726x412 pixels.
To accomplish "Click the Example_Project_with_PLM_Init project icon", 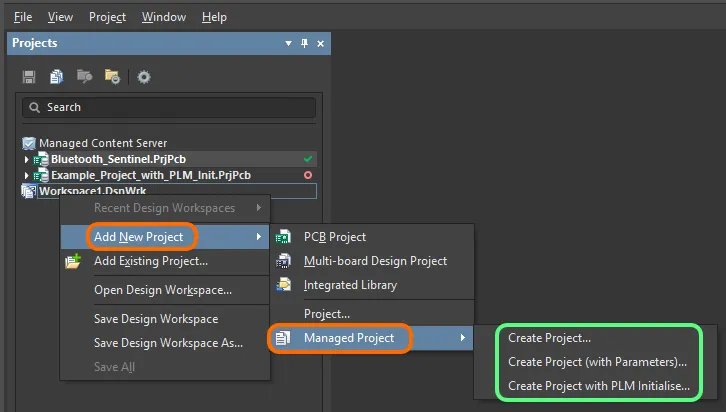I will [41, 175].
